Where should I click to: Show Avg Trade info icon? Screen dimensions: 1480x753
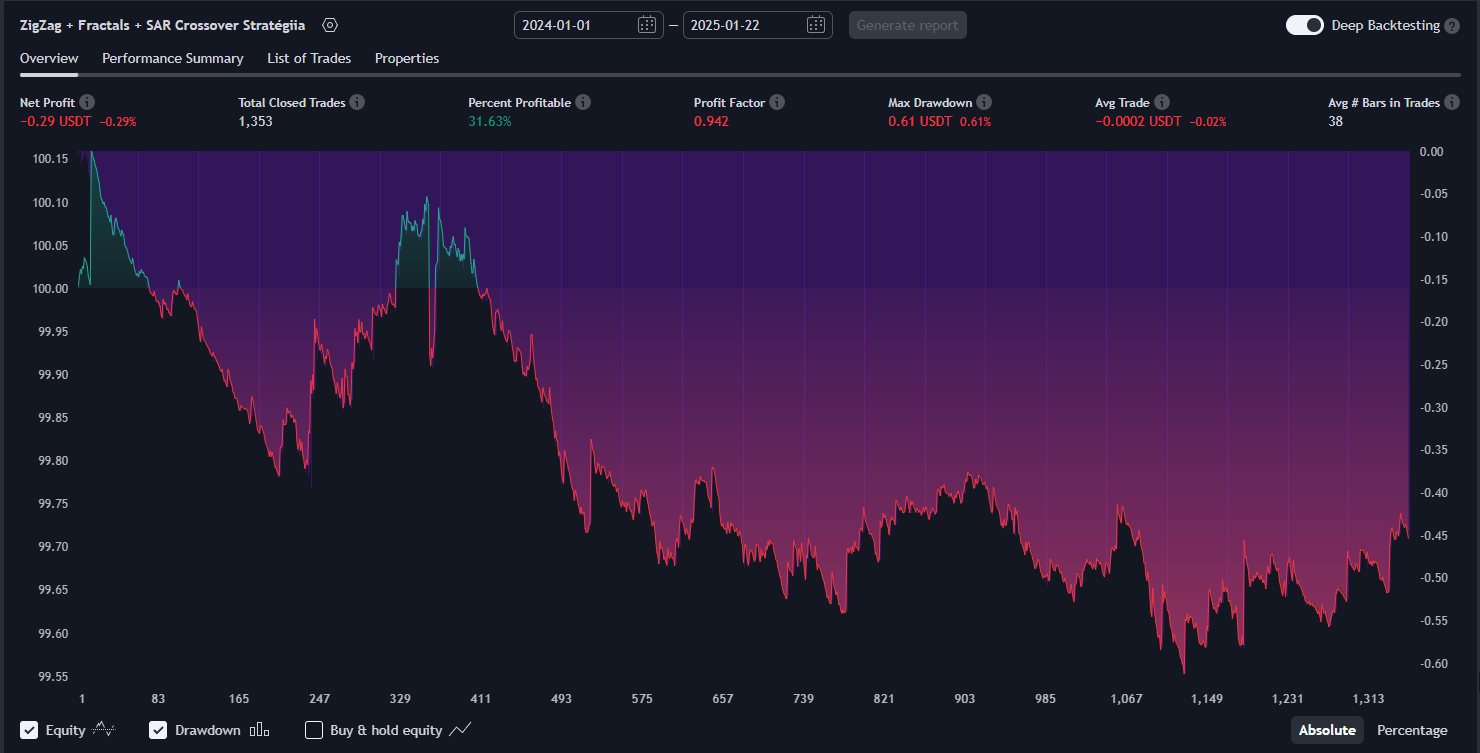click(x=1161, y=102)
